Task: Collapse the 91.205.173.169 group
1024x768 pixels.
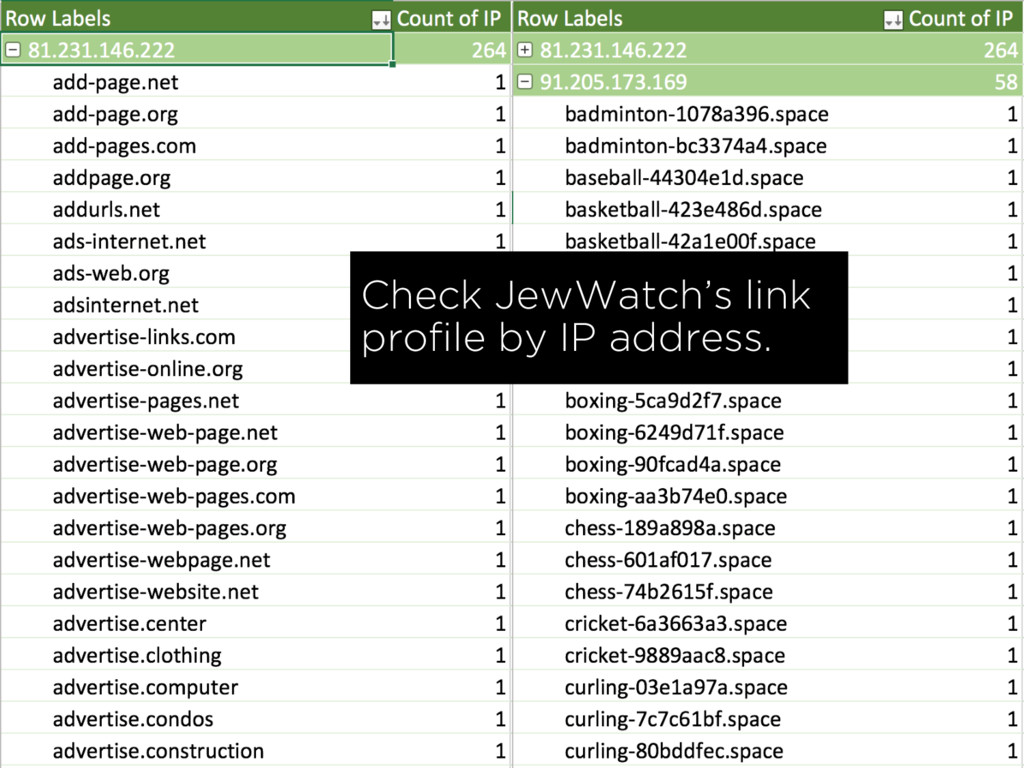Action: pyautogui.click(x=524, y=82)
